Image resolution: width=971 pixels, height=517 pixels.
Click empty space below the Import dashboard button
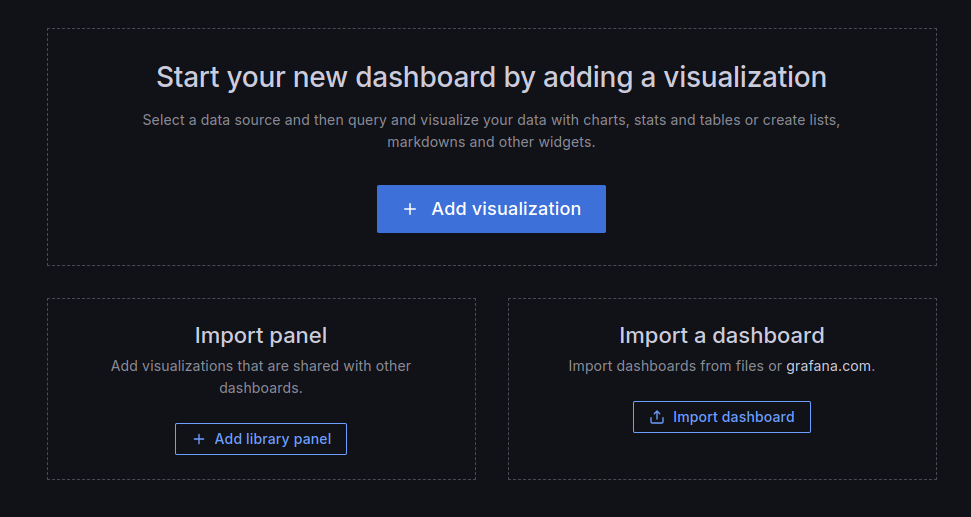coord(721,455)
